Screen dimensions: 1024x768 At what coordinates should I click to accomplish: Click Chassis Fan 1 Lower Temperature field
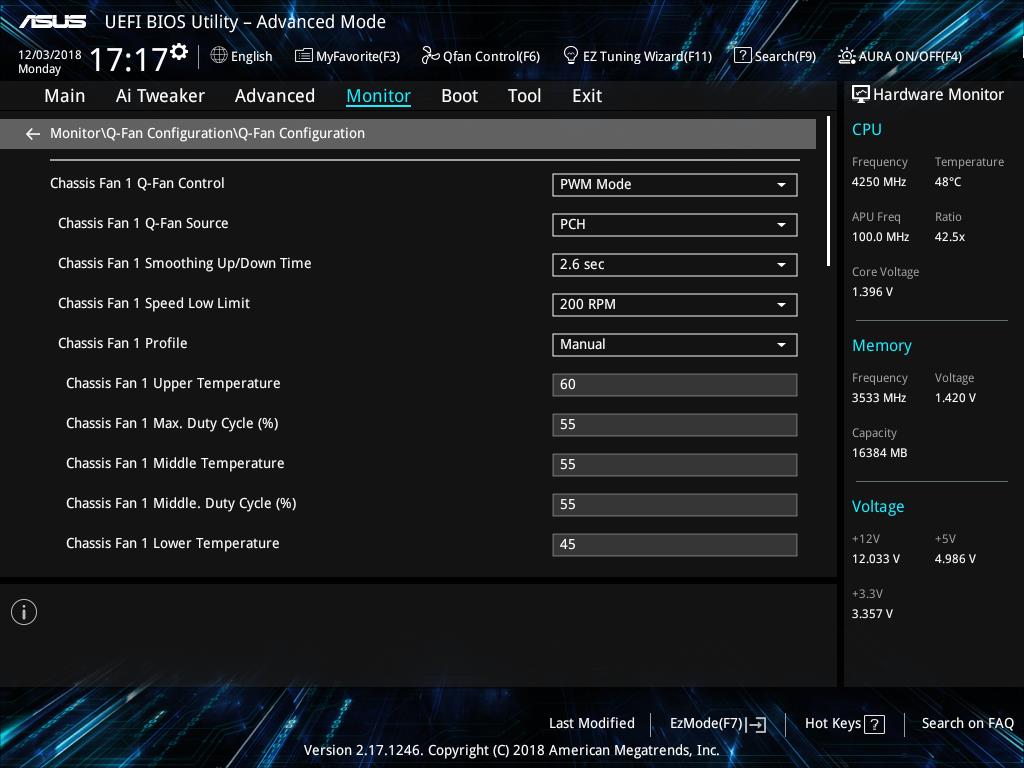[x=675, y=545]
